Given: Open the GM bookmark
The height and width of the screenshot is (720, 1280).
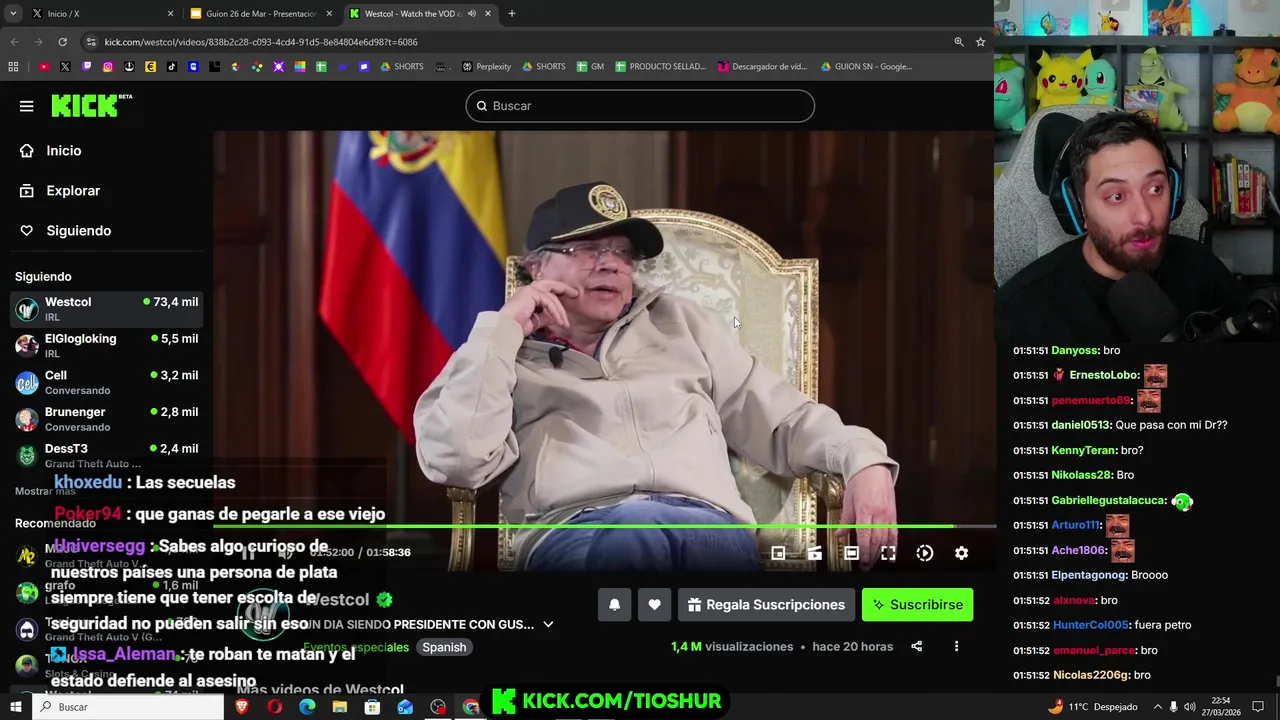Looking at the screenshot, I should 589,67.
